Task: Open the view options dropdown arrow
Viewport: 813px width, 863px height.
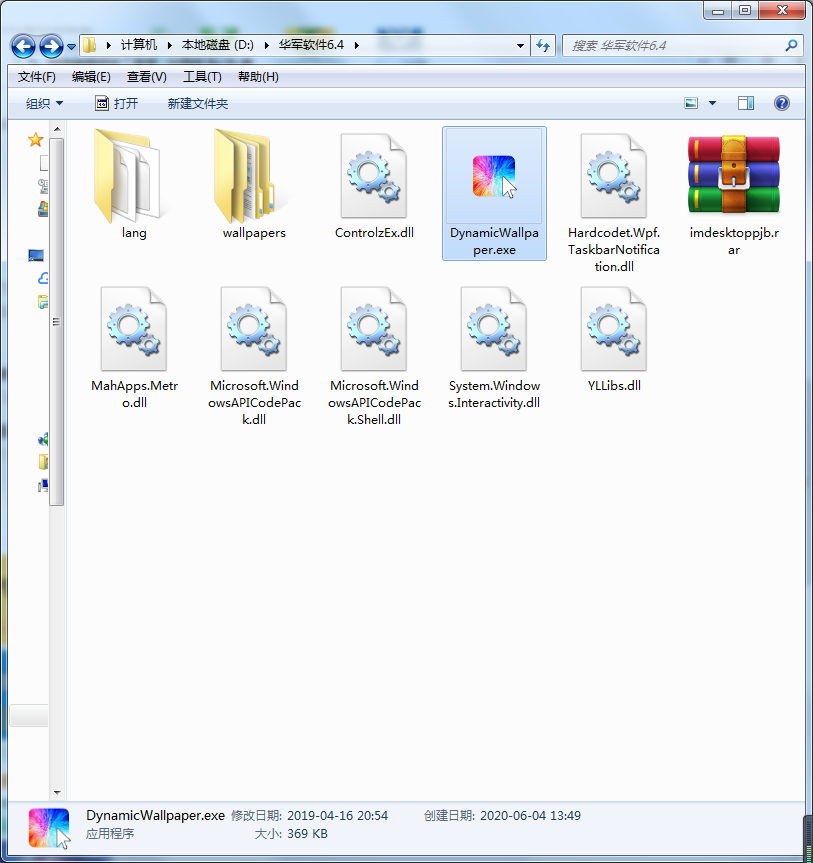Action: point(712,103)
